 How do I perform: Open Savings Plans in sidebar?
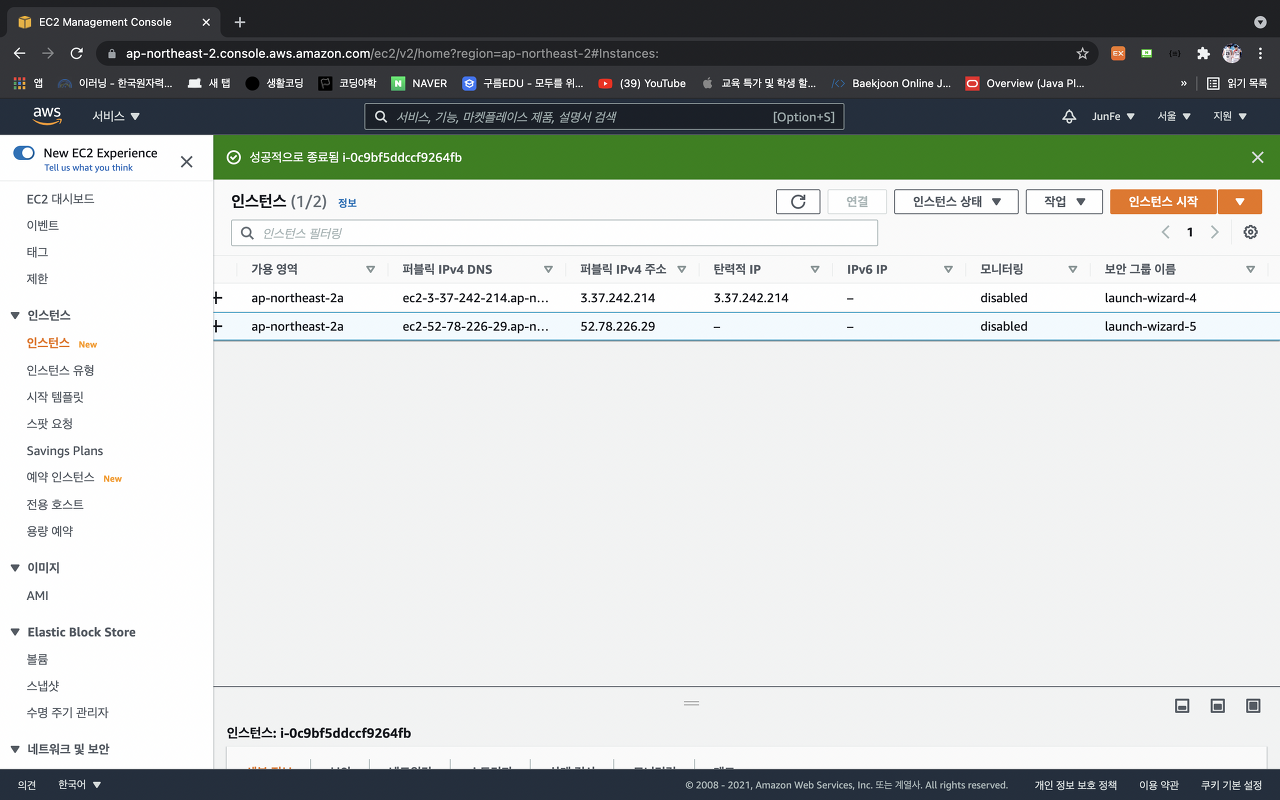pyautogui.click(x=65, y=451)
